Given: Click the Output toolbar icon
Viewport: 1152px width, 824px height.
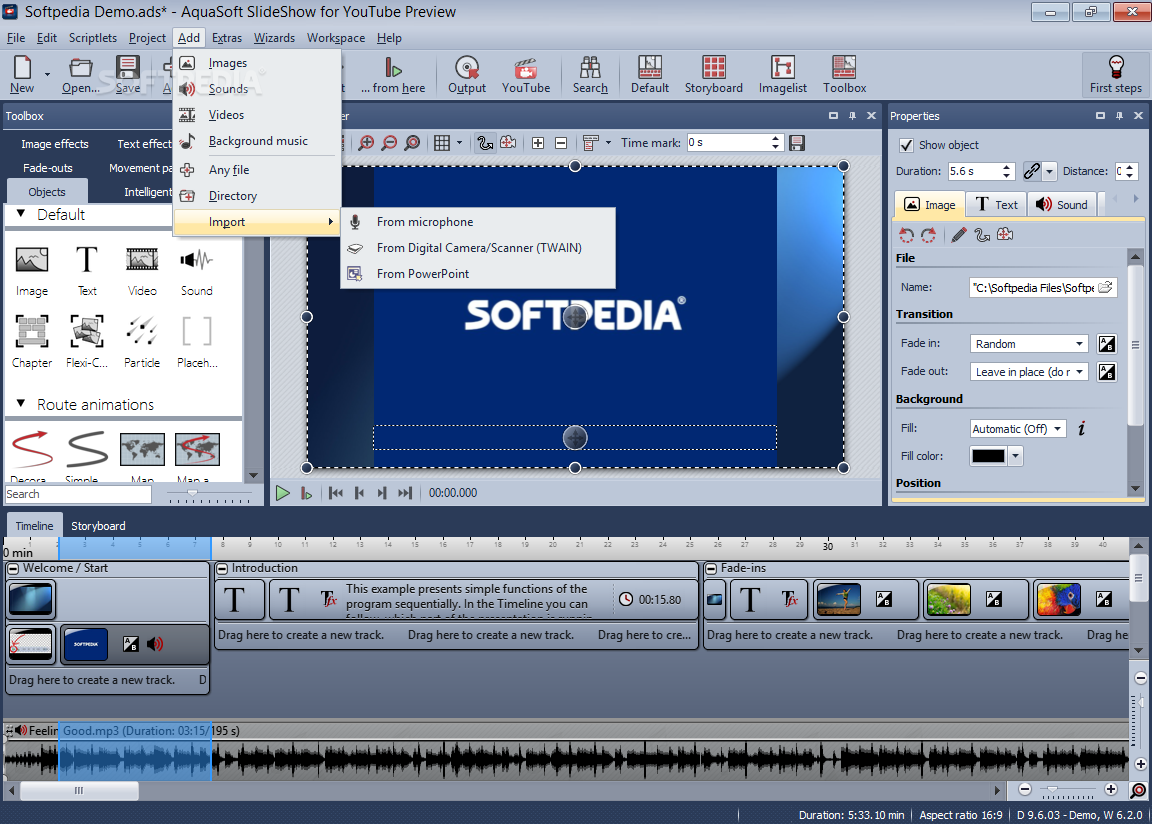Looking at the screenshot, I should (x=467, y=74).
